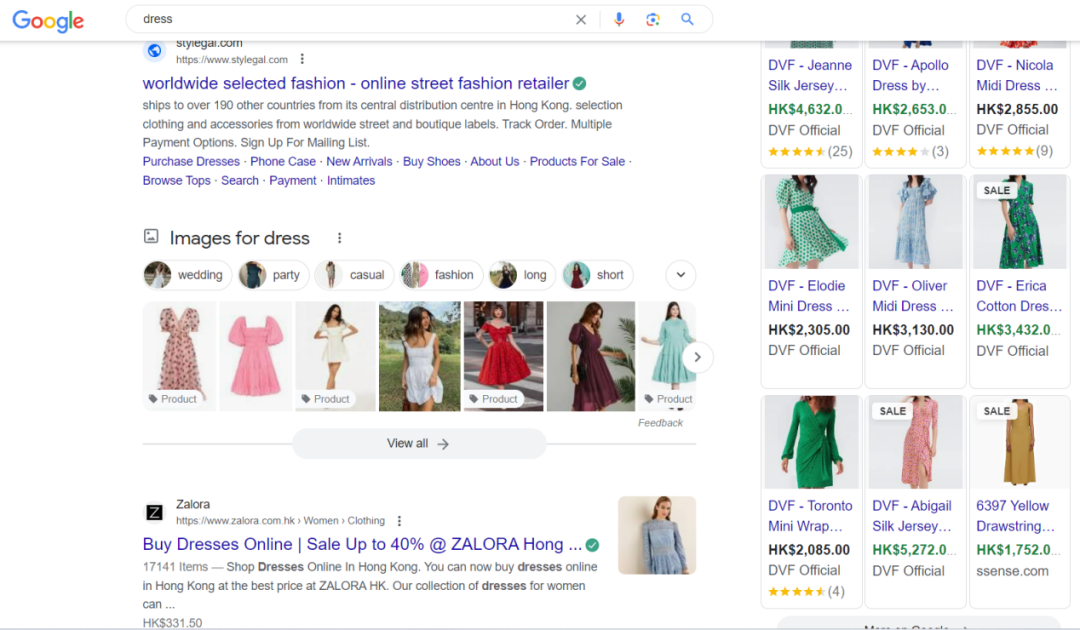Open more options for stylegal.com result

pyautogui.click(x=303, y=60)
